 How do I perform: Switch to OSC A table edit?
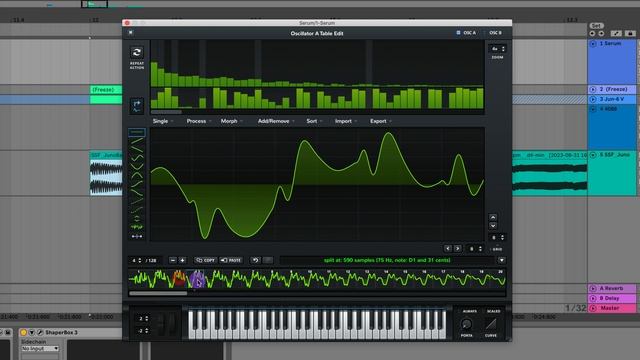(466, 33)
